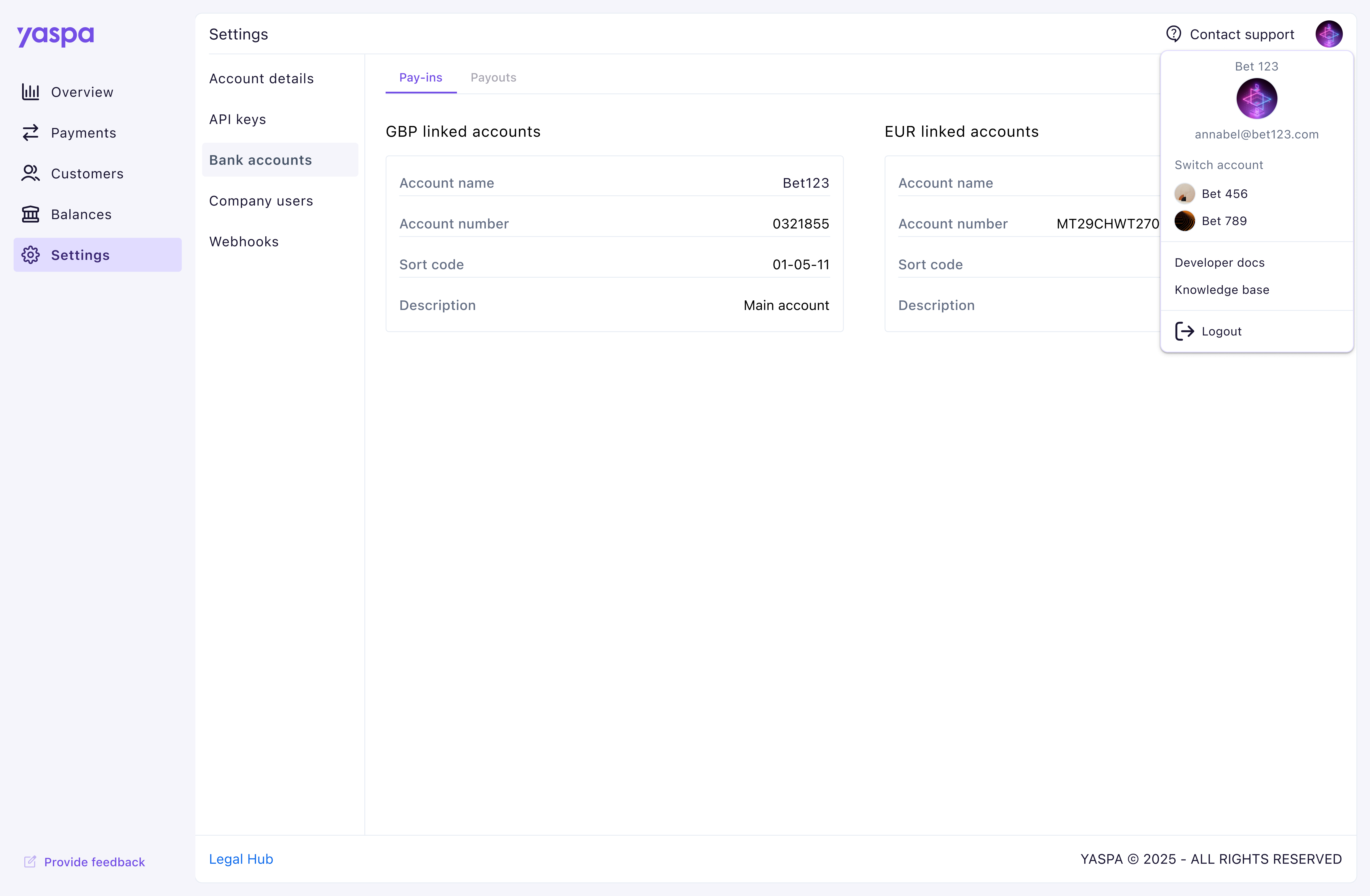Viewport: 1370px width, 896px height.
Task: Click the Overview bar chart icon
Action: [x=31, y=92]
